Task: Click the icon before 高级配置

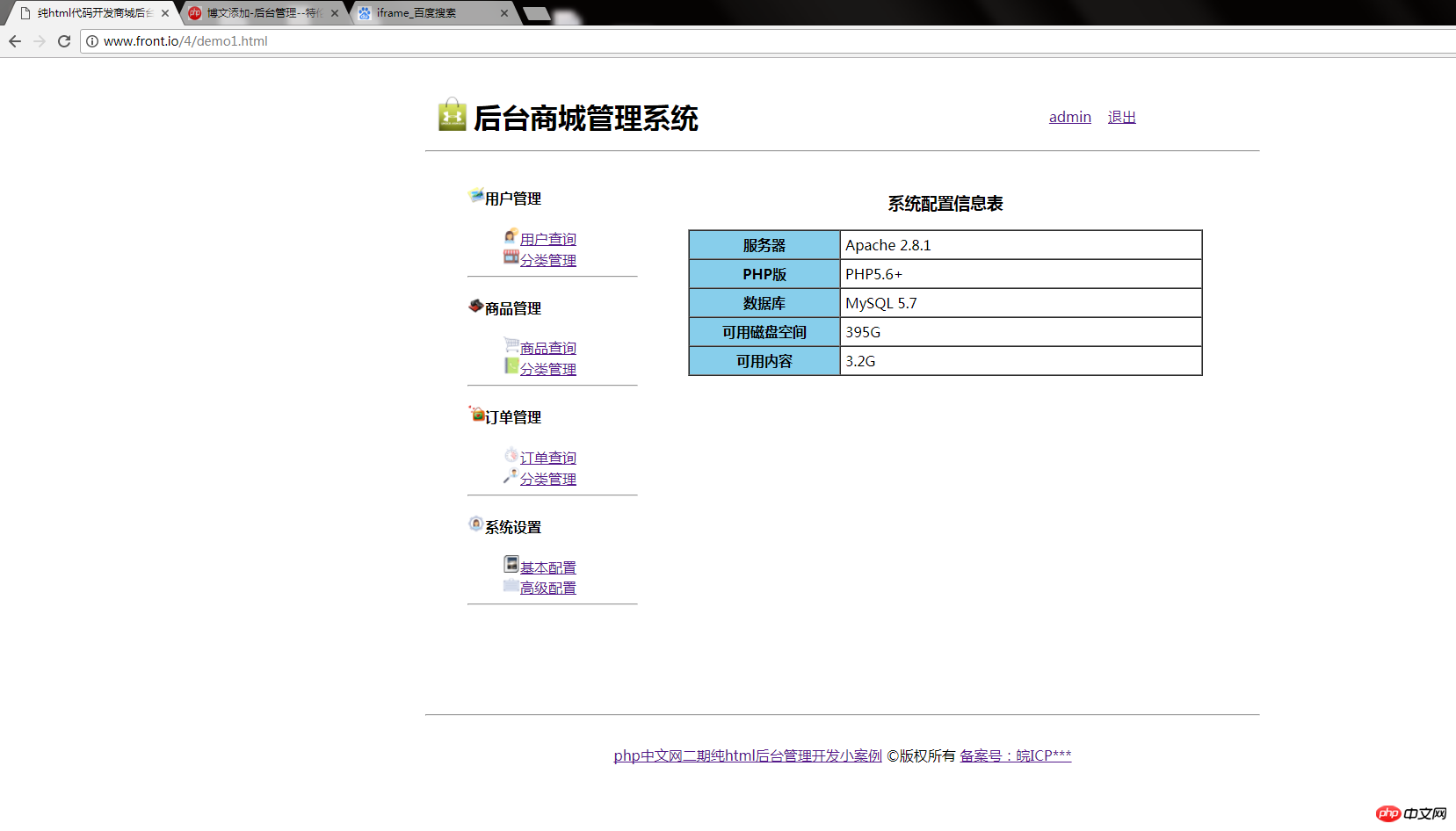Action: (x=511, y=585)
